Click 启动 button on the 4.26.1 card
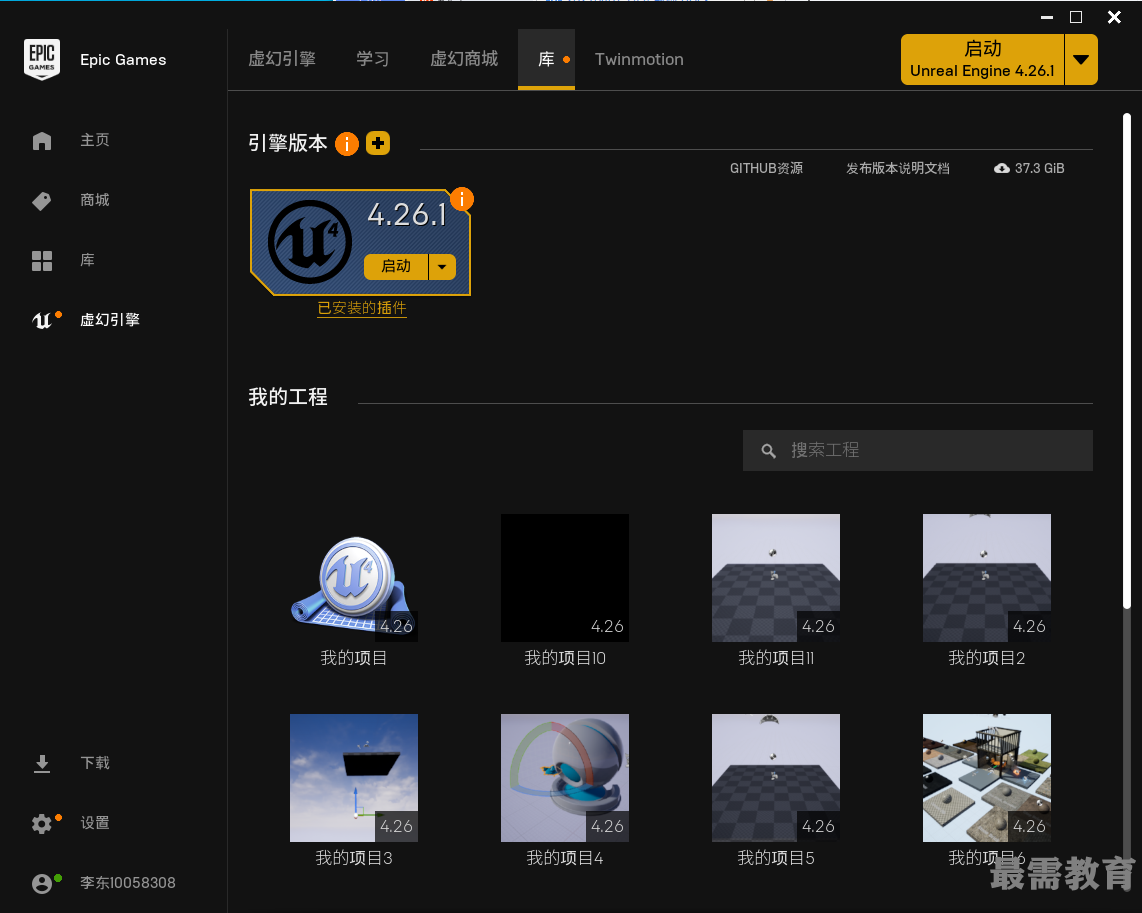This screenshot has height=913, width=1142. (x=396, y=267)
